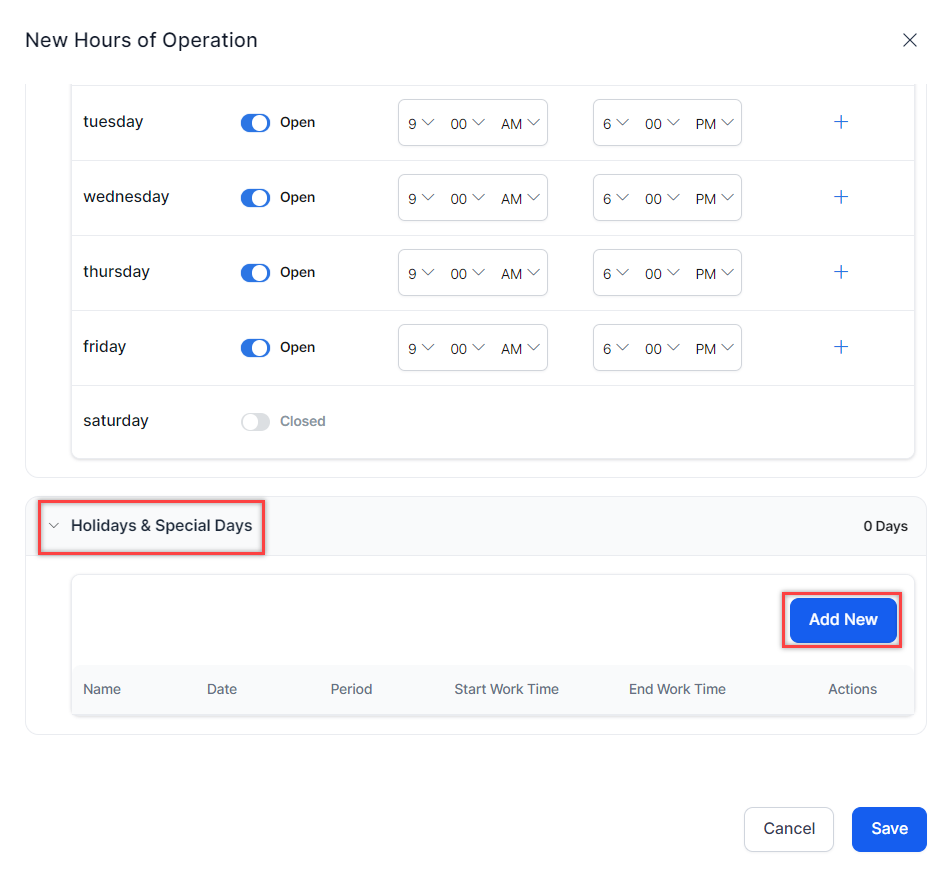The height and width of the screenshot is (872, 941).
Task: Open the tuesday start hour dropdown
Action: click(420, 123)
